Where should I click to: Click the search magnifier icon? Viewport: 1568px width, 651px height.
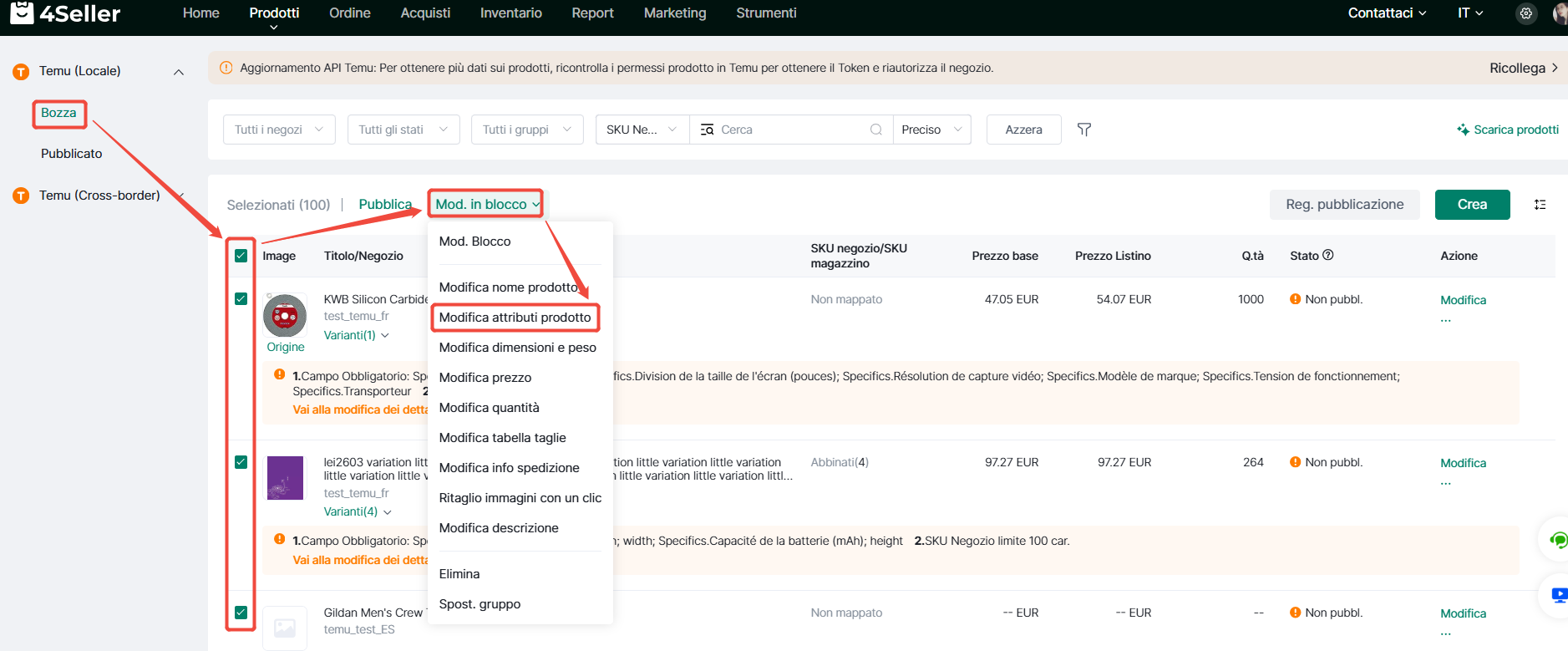(x=876, y=130)
